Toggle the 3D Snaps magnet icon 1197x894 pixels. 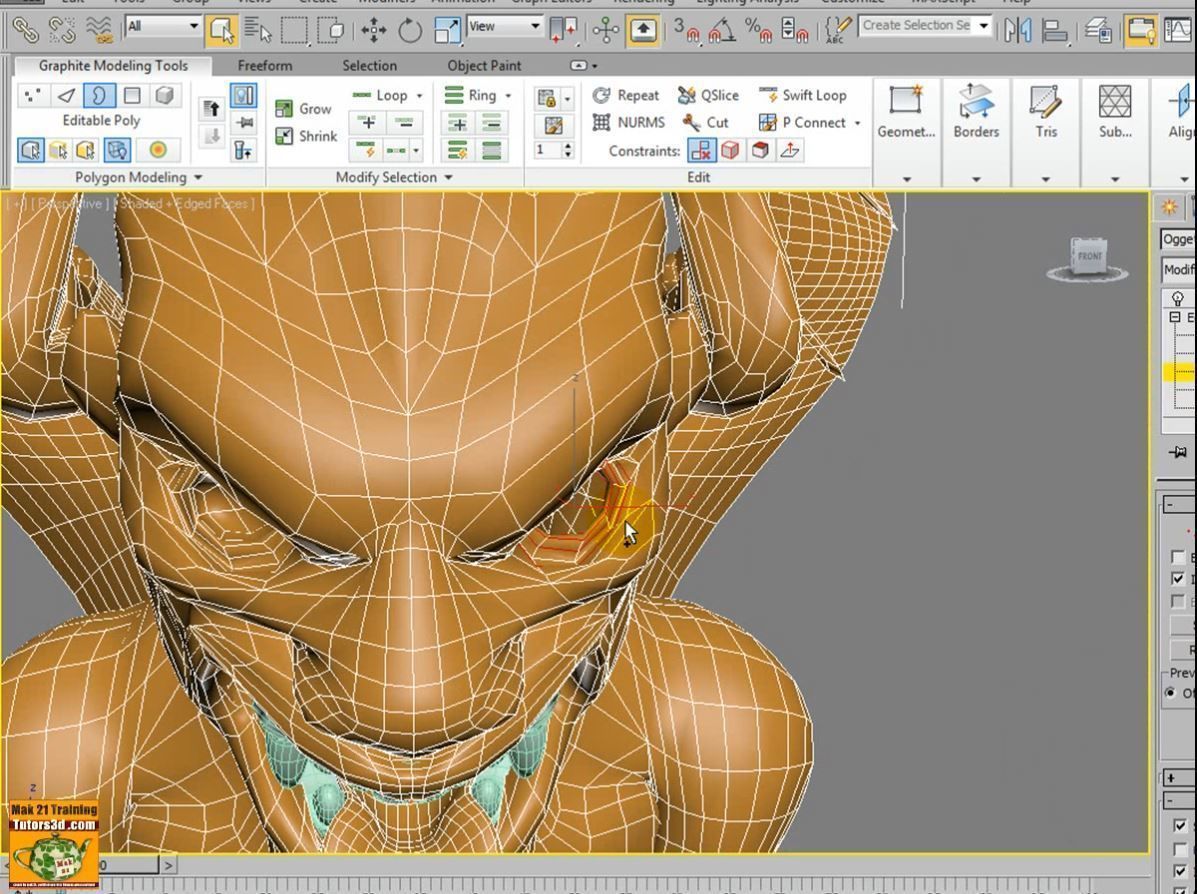coord(687,31)
